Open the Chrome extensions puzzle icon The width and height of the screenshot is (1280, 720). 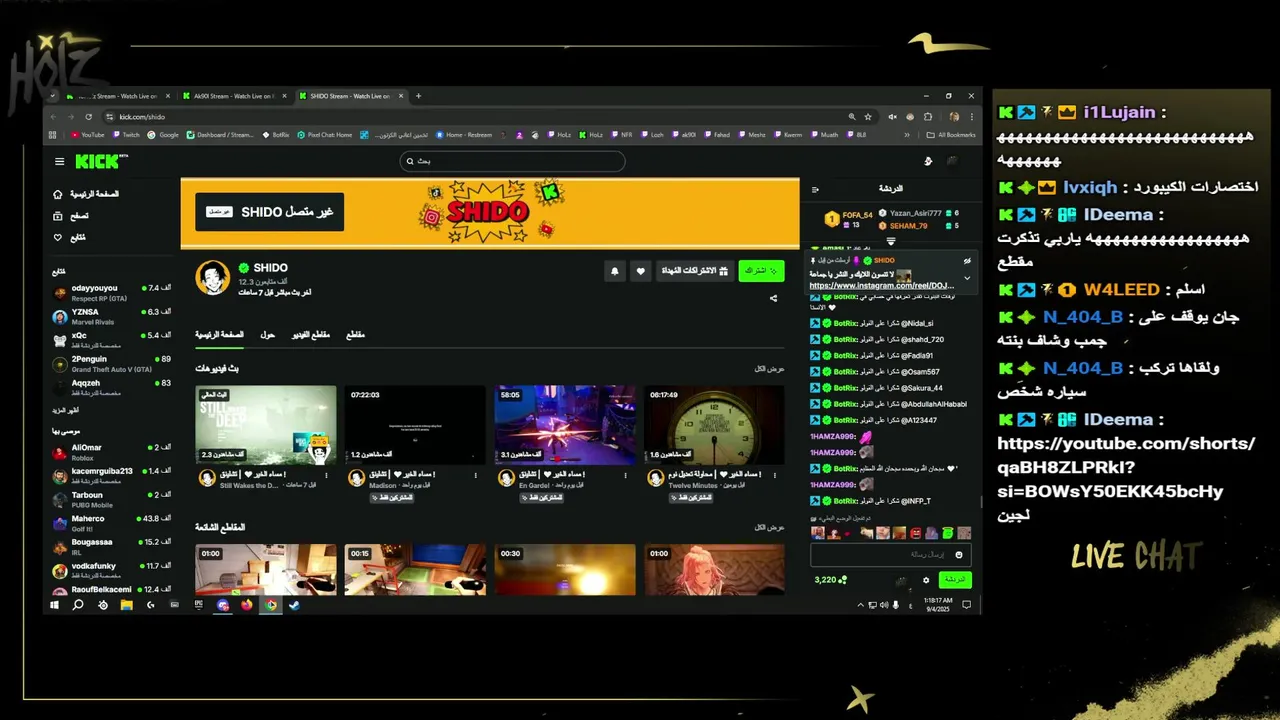tap(927, 117)
